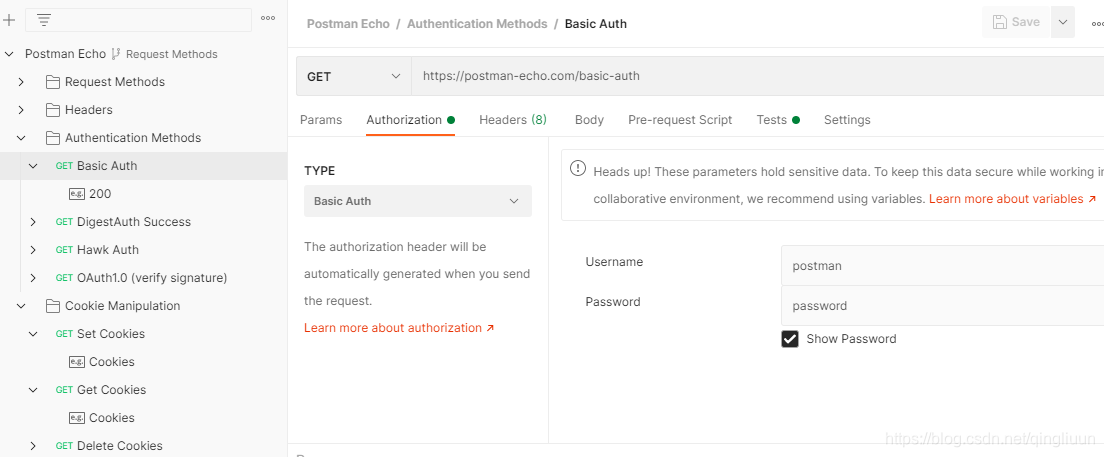Click the filter icon in sidebar search box
Image resolution: width=1104 pixels, height=457 pixels.
click(44, 20)
